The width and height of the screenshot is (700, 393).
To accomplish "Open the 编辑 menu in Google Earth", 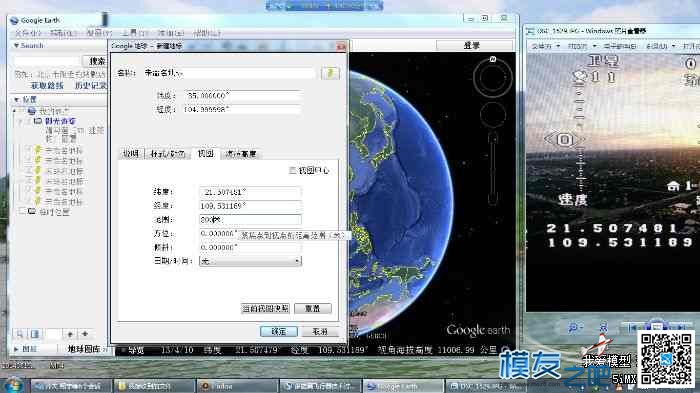I will tap(63, 33).
